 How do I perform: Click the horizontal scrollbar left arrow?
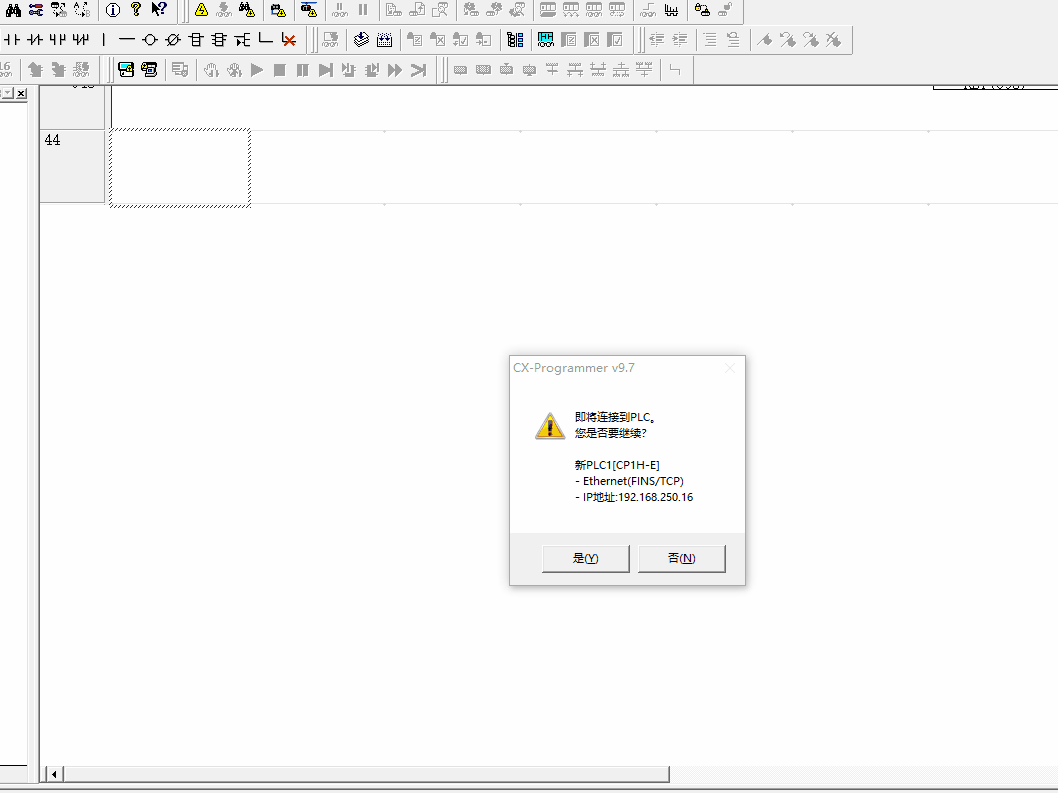(x=54, y=774)
